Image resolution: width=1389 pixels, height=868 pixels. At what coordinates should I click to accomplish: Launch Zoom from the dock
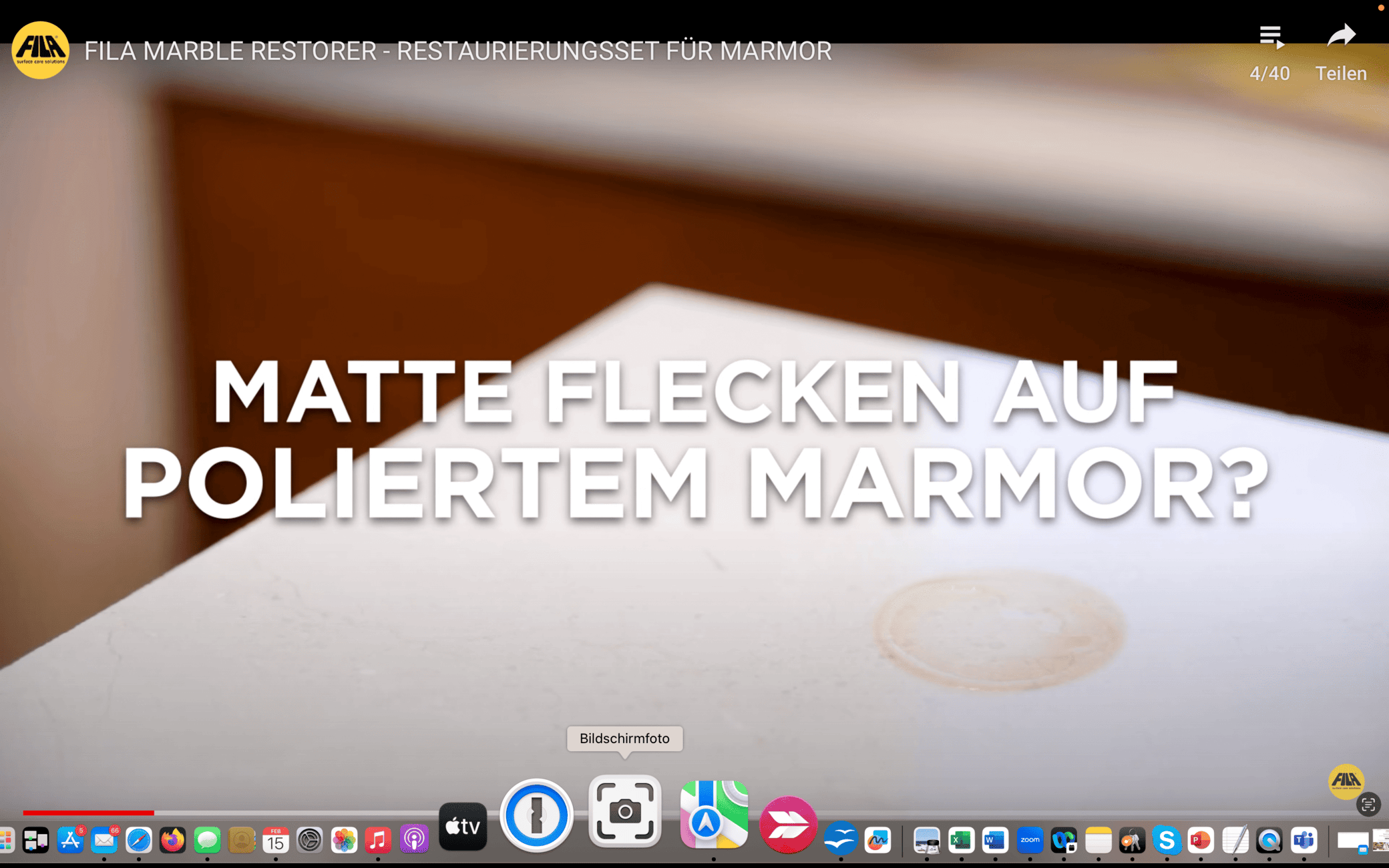point(1029,840)
